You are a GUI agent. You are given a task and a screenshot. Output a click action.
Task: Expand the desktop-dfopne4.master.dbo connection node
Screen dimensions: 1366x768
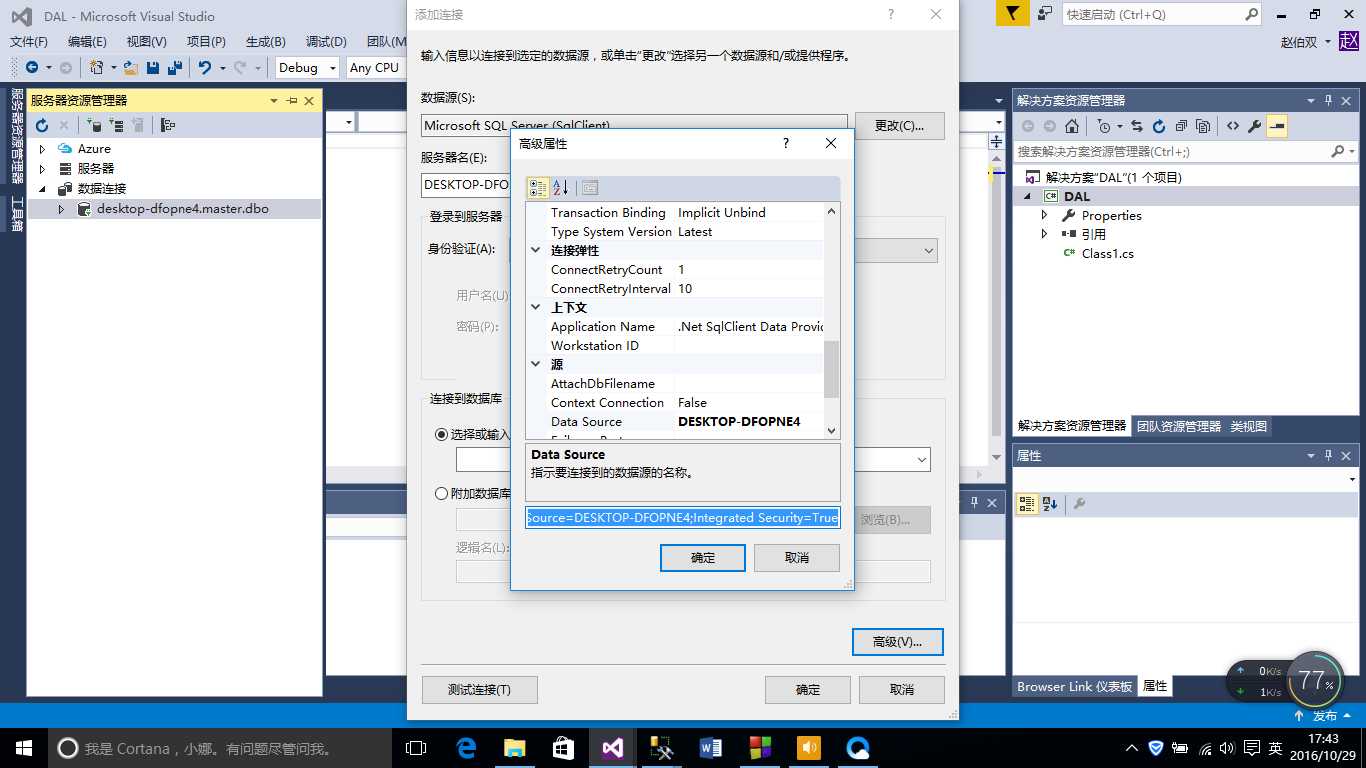pyautogui.click(x=61, y=209)
